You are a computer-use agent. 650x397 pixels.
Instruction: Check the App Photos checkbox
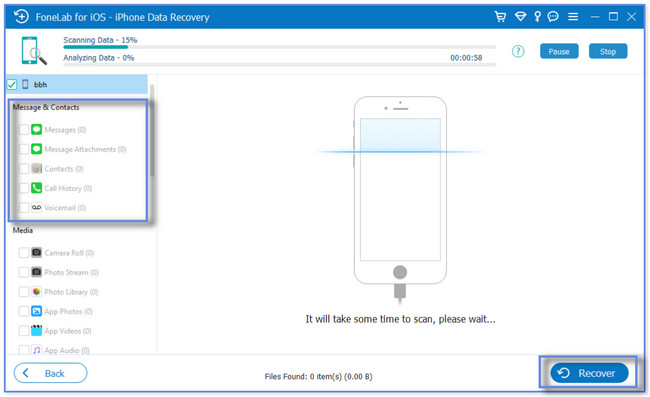24,311
